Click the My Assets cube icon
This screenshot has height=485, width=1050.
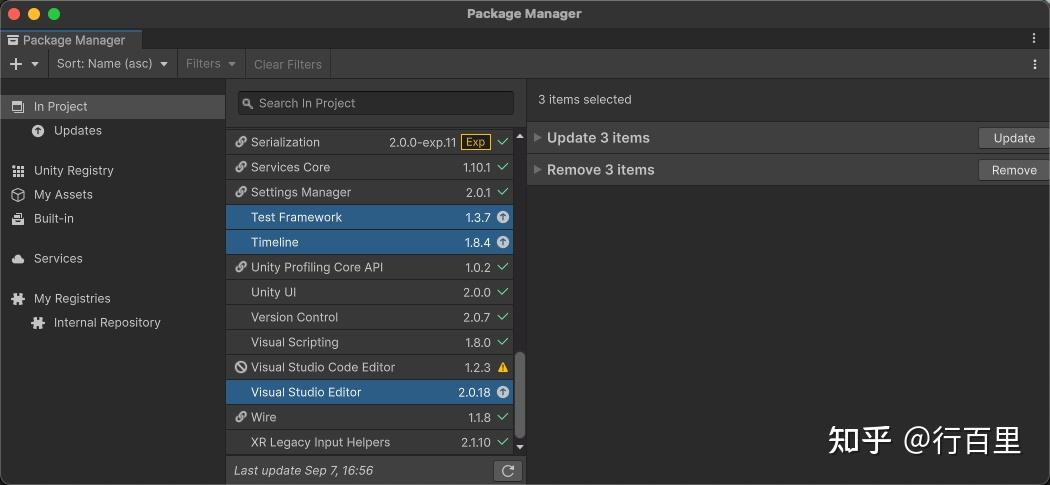(19, 195)
